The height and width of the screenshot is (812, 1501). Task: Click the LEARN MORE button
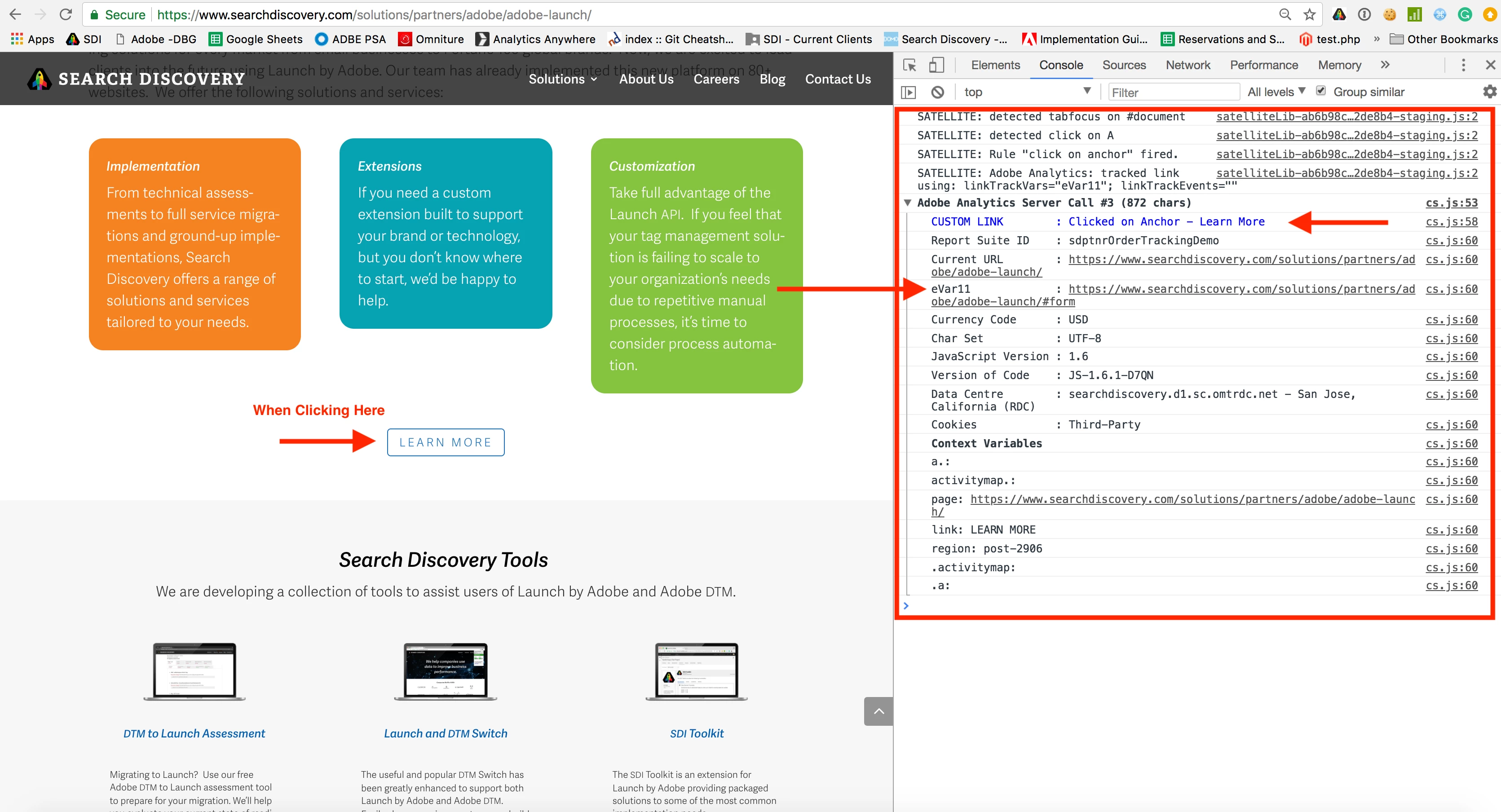(445, 442)
